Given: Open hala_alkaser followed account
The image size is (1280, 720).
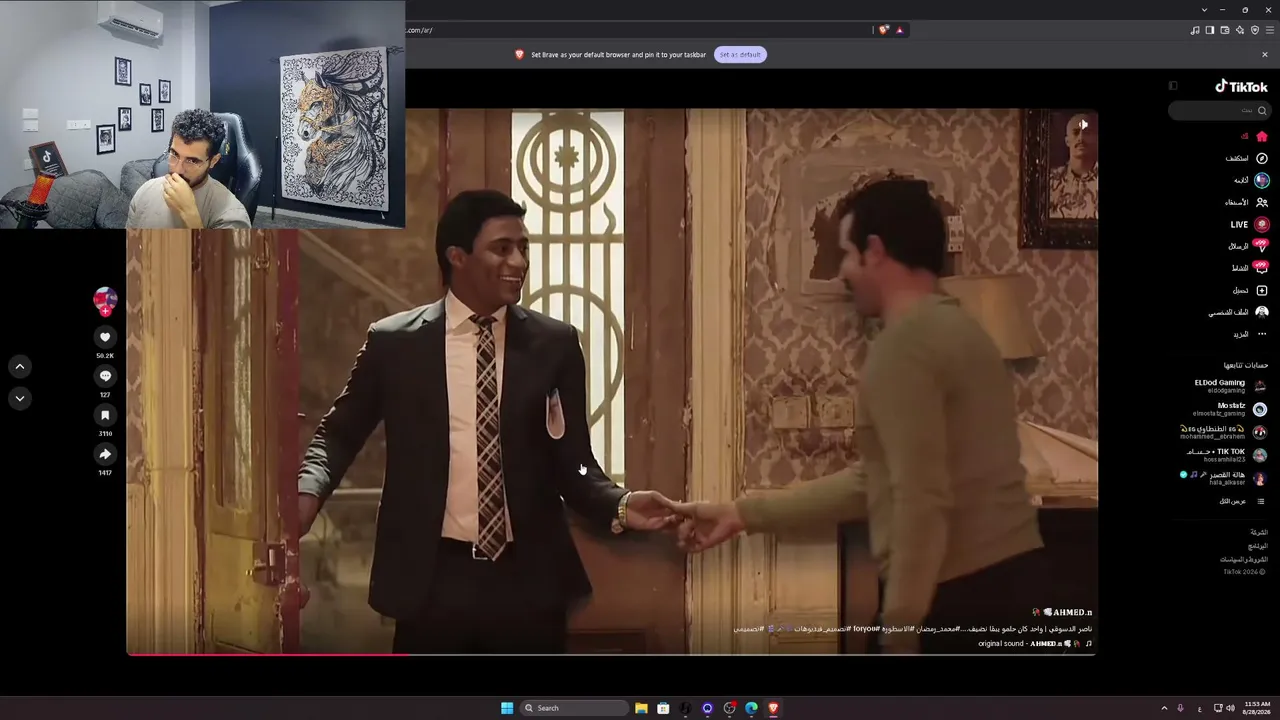Looking at the screenshot, I should coord(1224,478).
